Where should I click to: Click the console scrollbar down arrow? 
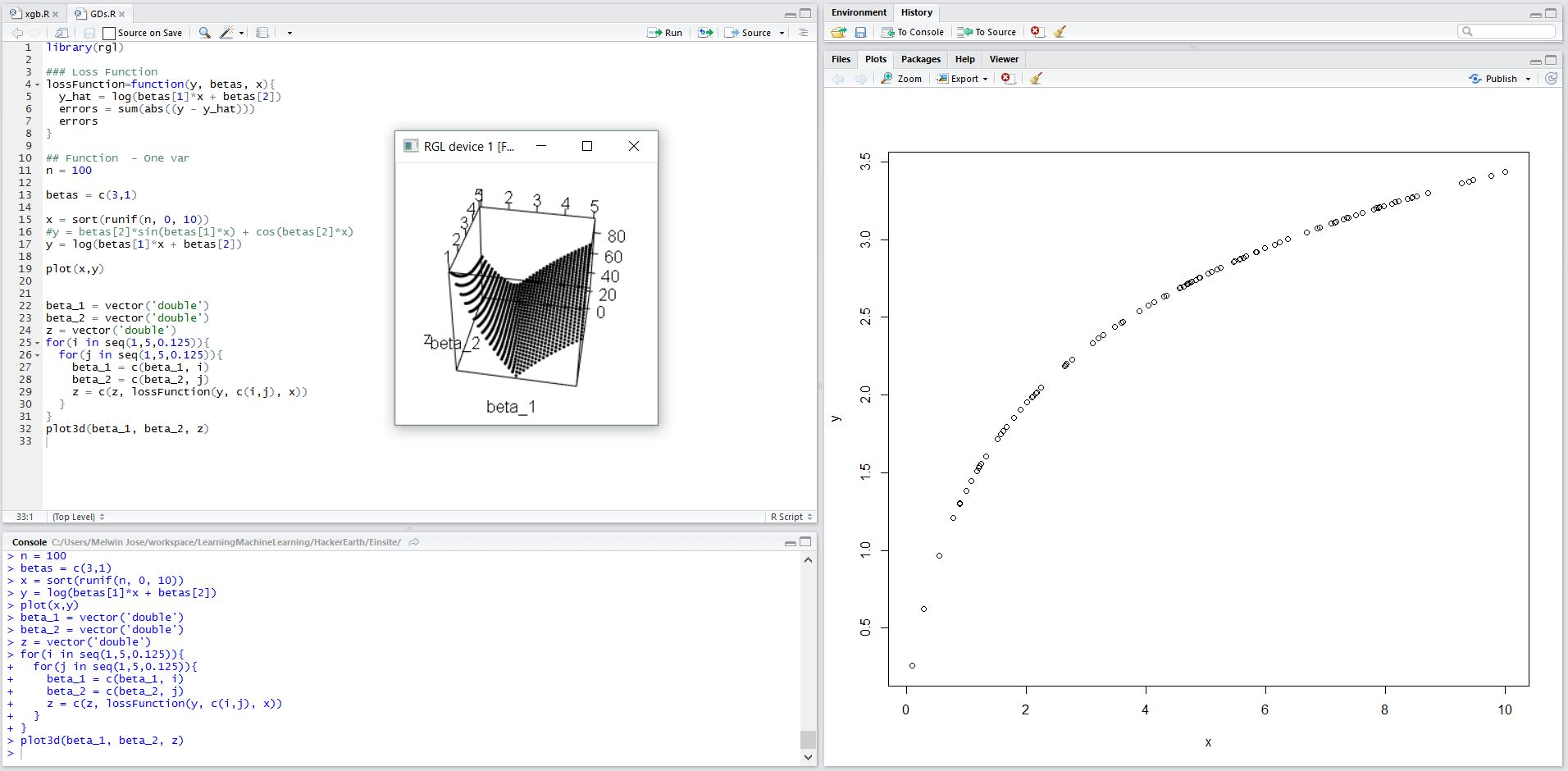[x=808, y=757]
